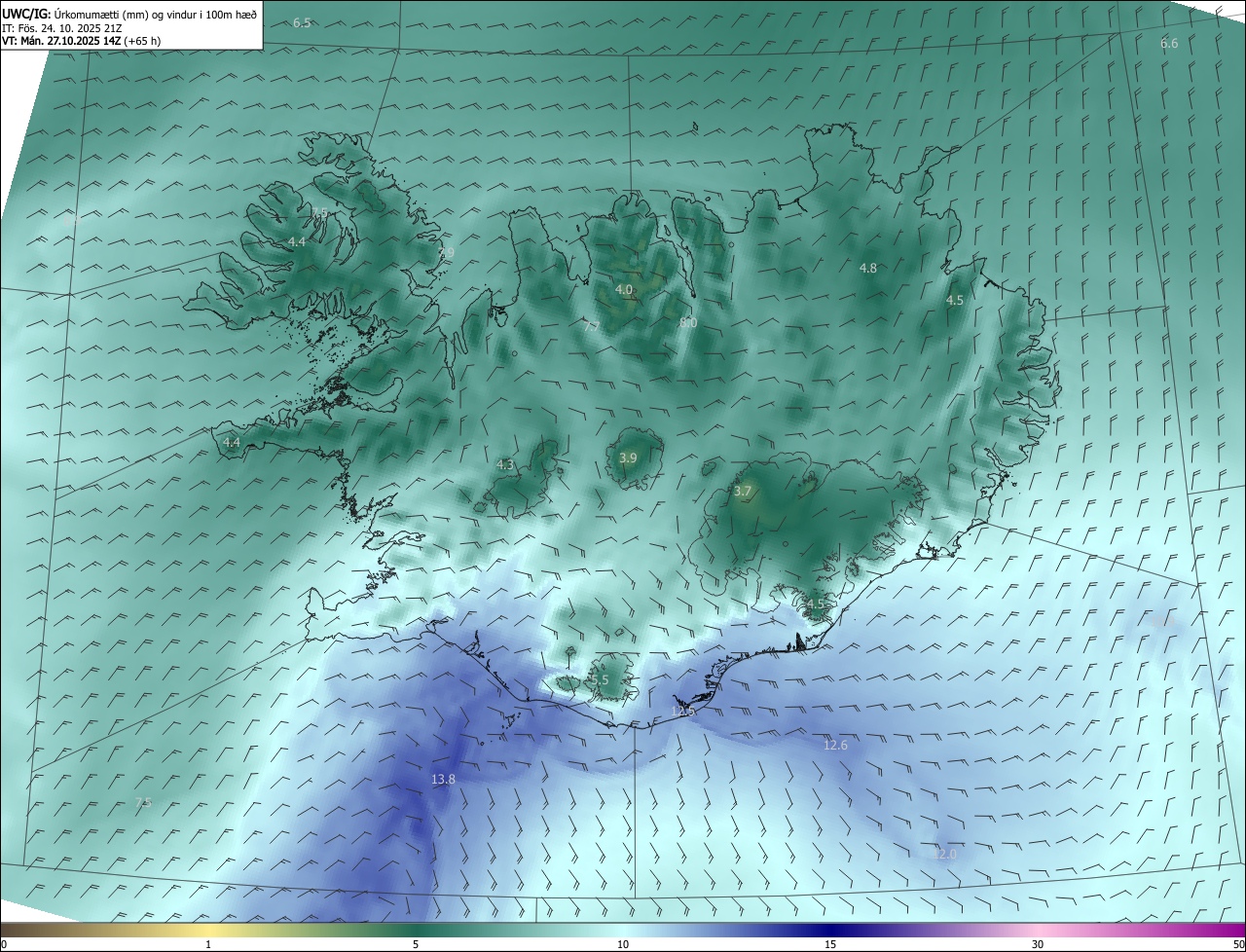
Task: Click the 4.0 value label
Action: click(624, 289)
